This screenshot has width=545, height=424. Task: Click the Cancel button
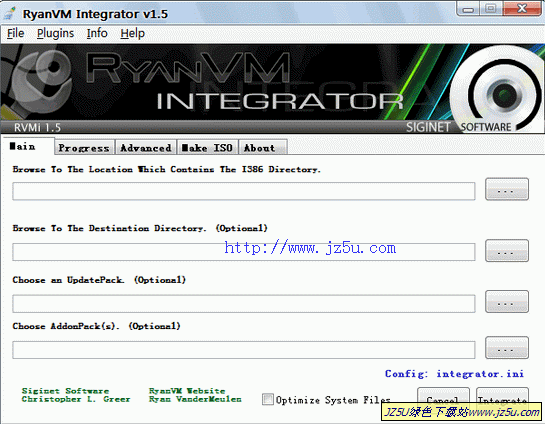pyautogui.click(x=443, y=398)
